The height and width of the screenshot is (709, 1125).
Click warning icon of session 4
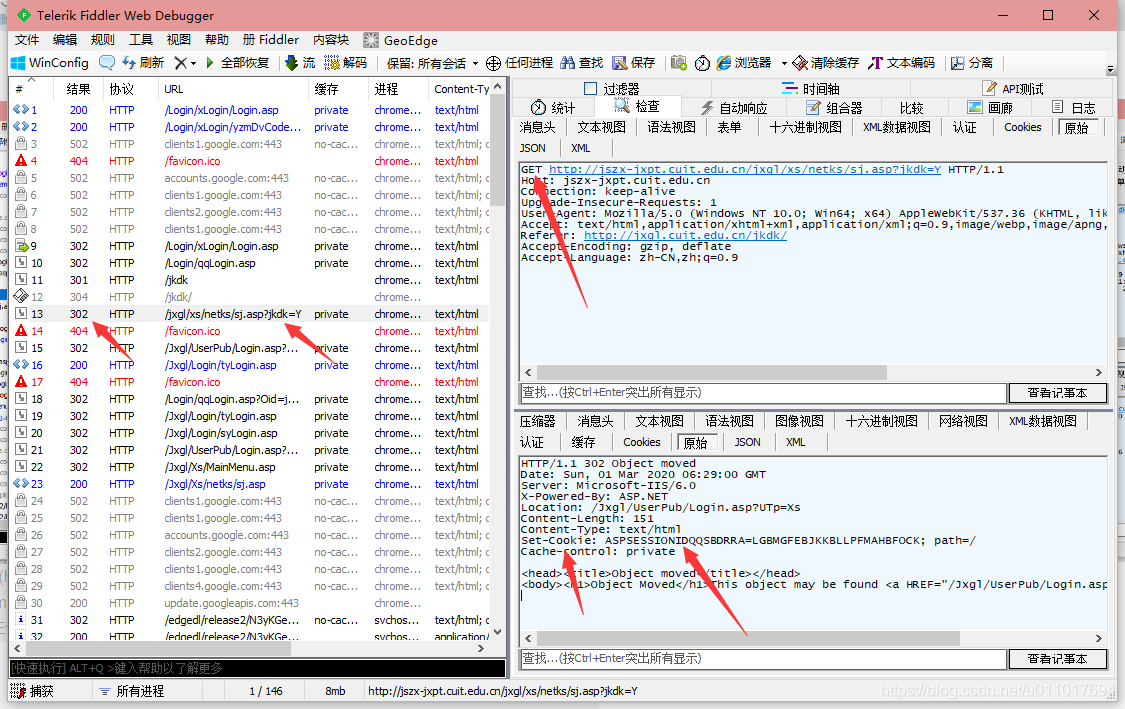21,161
